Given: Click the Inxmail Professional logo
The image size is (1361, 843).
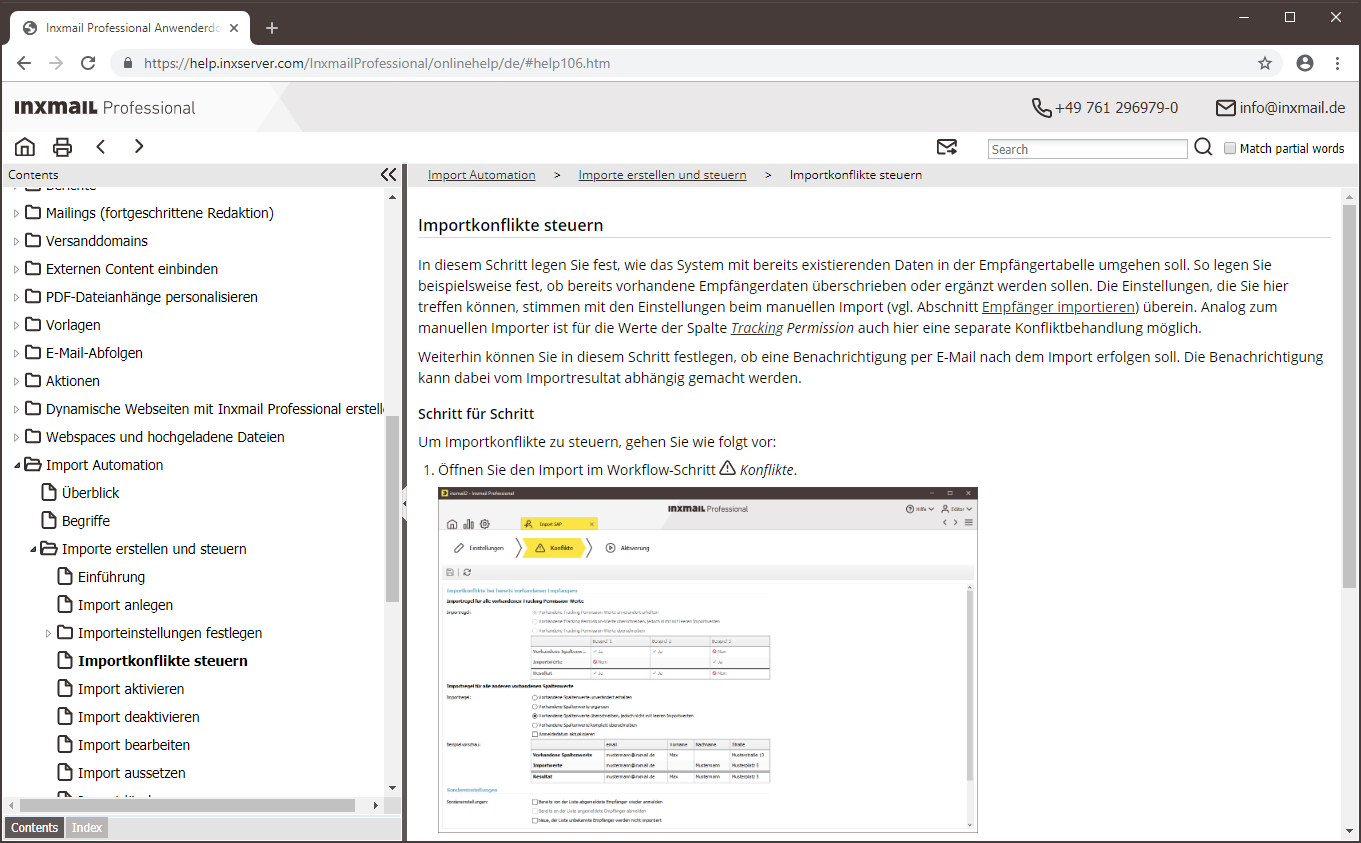Looking at the screenshot, I should click(x=105, y=108).
